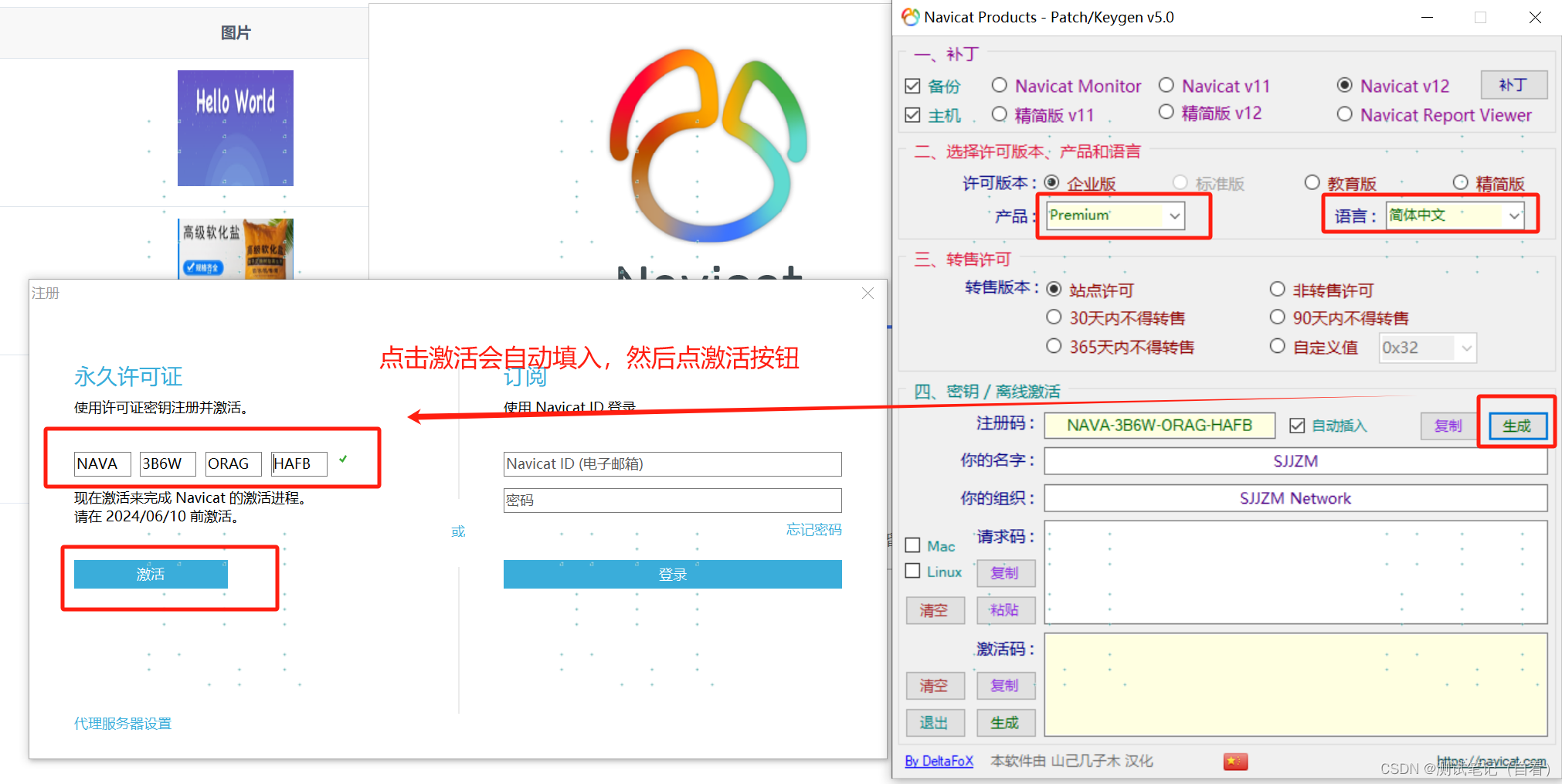This screenshot has height=784, width=1562.
Task: Toggle the 备份 backup checkbox
Action: 913,86
